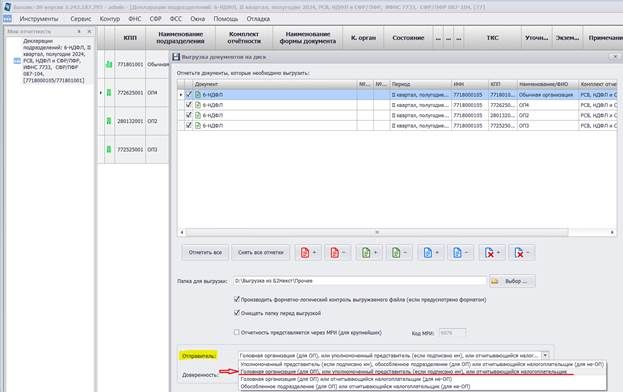Click the crossed-out document minus icon button
Image resolution: width=623 pixels, height=392 pixels.
[x=522, y=253]
